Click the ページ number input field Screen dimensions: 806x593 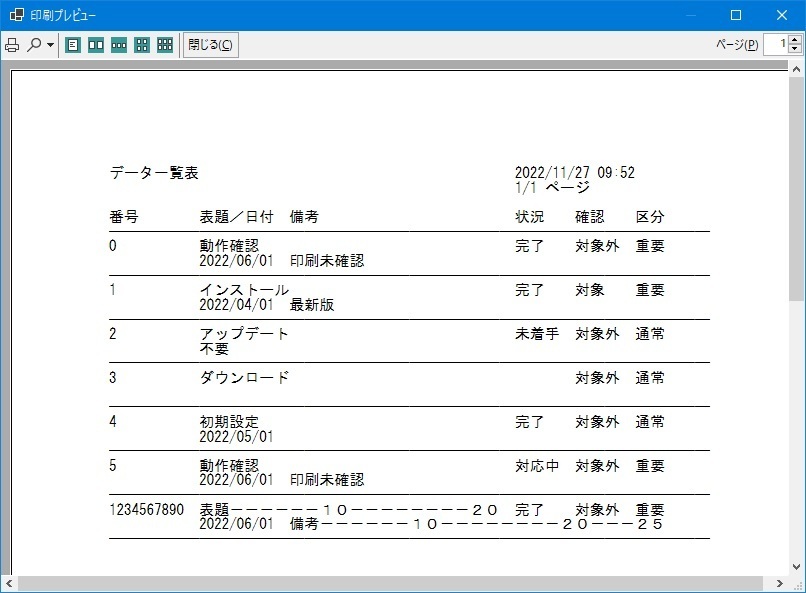[775, 45]
